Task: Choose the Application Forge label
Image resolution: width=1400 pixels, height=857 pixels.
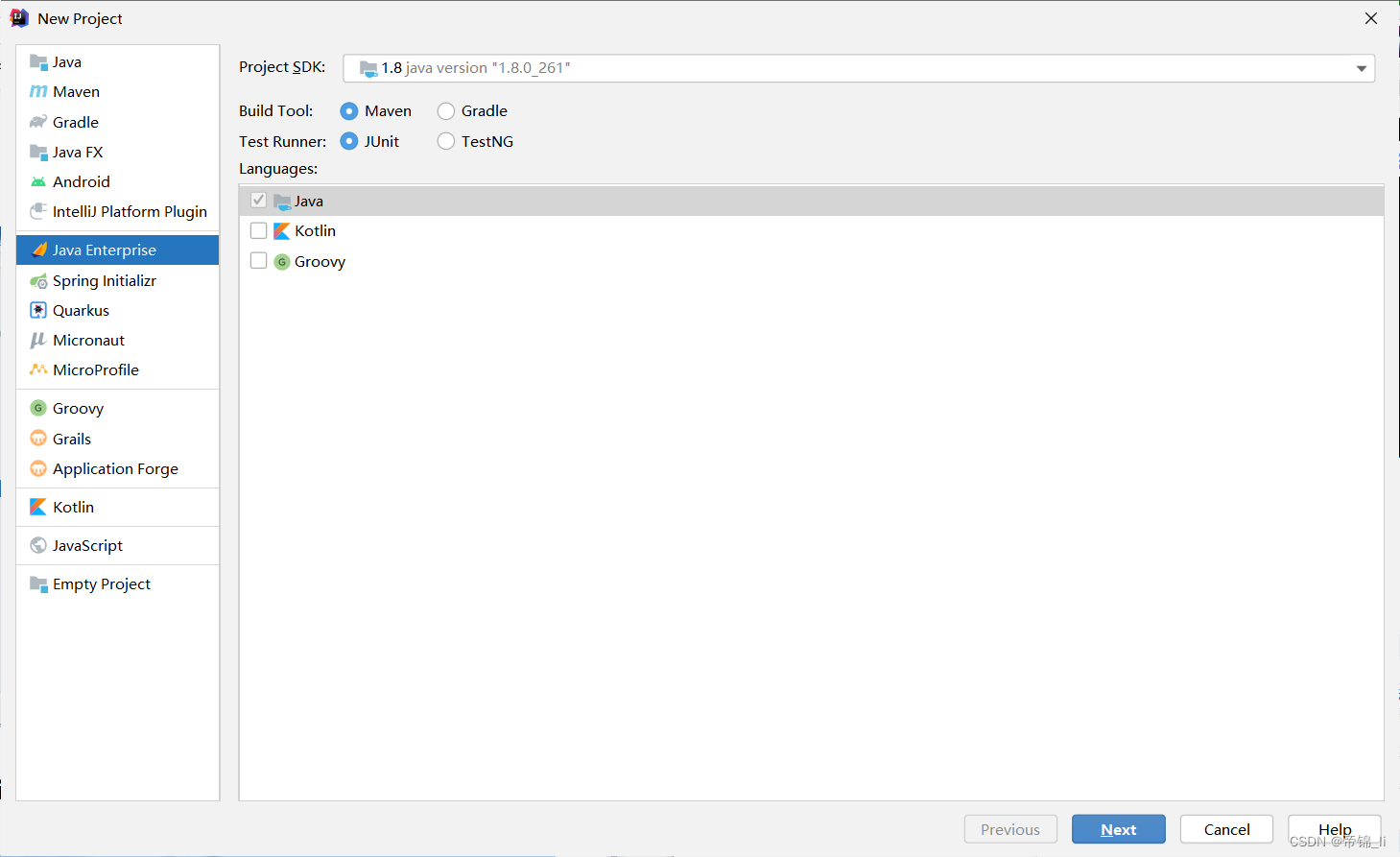Action: coord(116,469)
